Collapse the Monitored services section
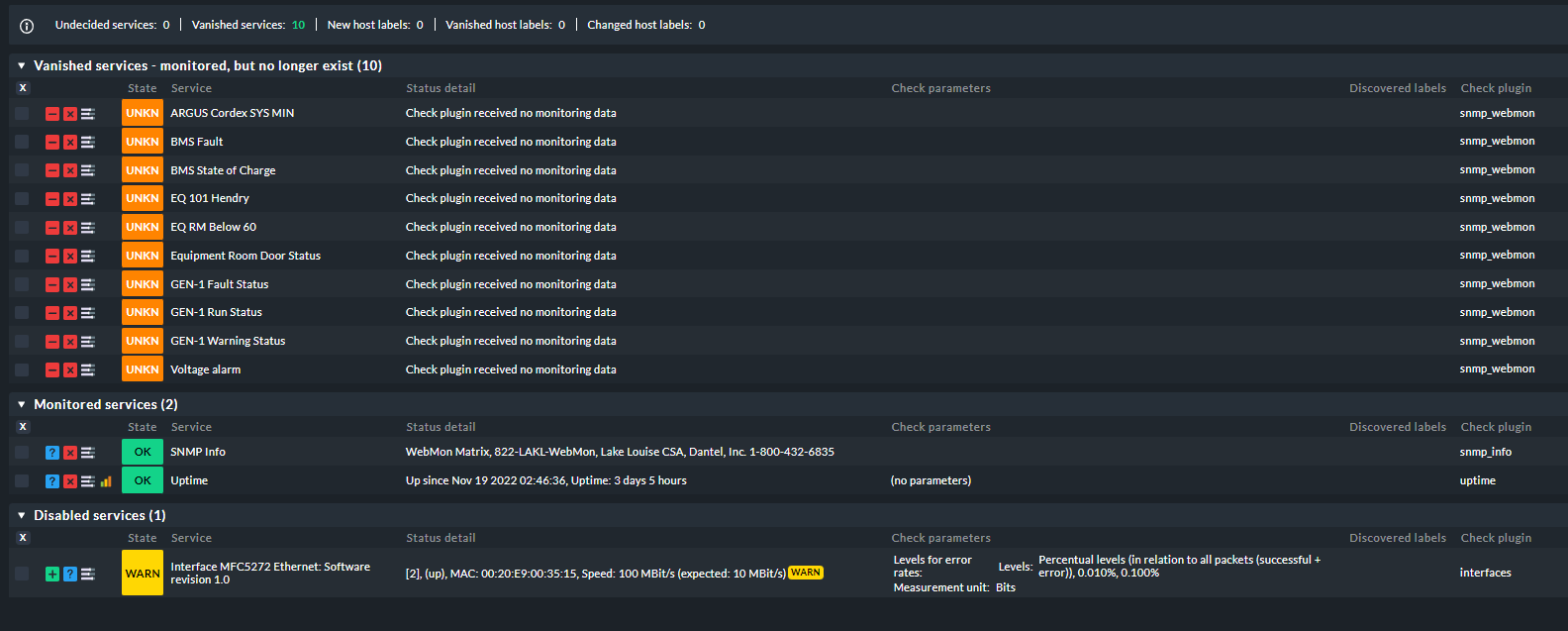Screen dimensions: 1568x631 21,404
